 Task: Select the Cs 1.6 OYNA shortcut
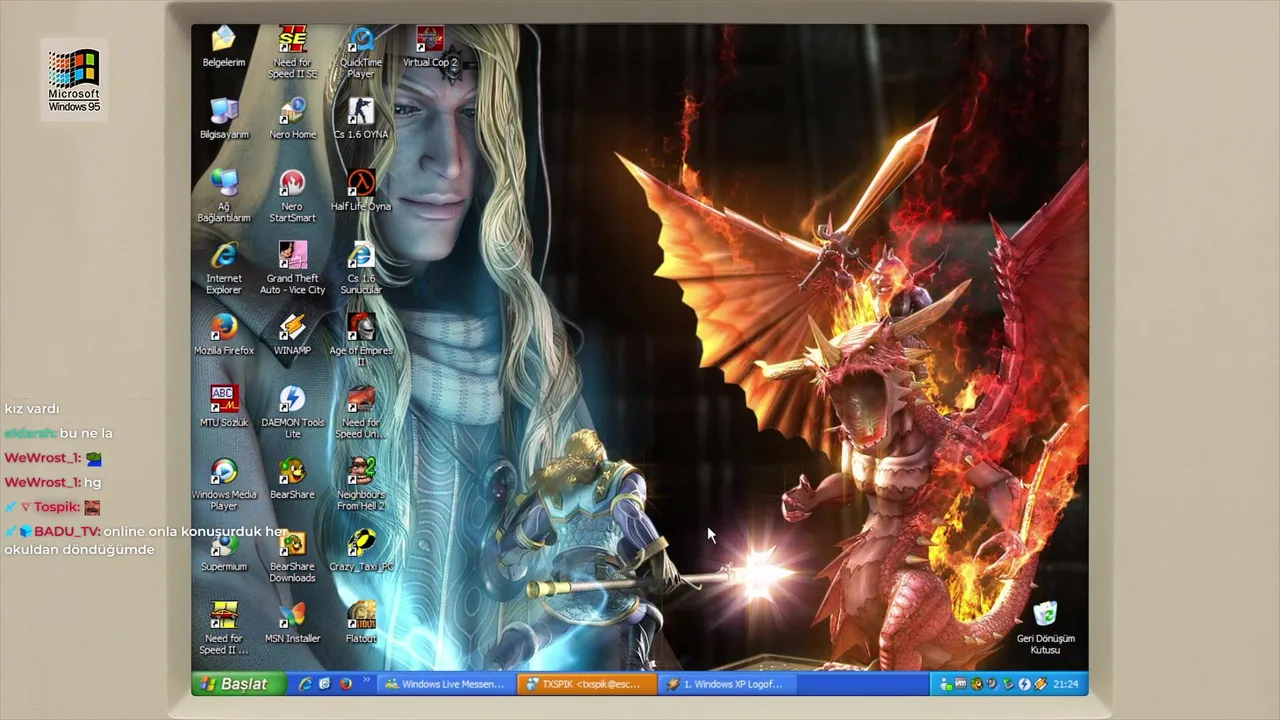pyautogui.click(x=361, y=120)
